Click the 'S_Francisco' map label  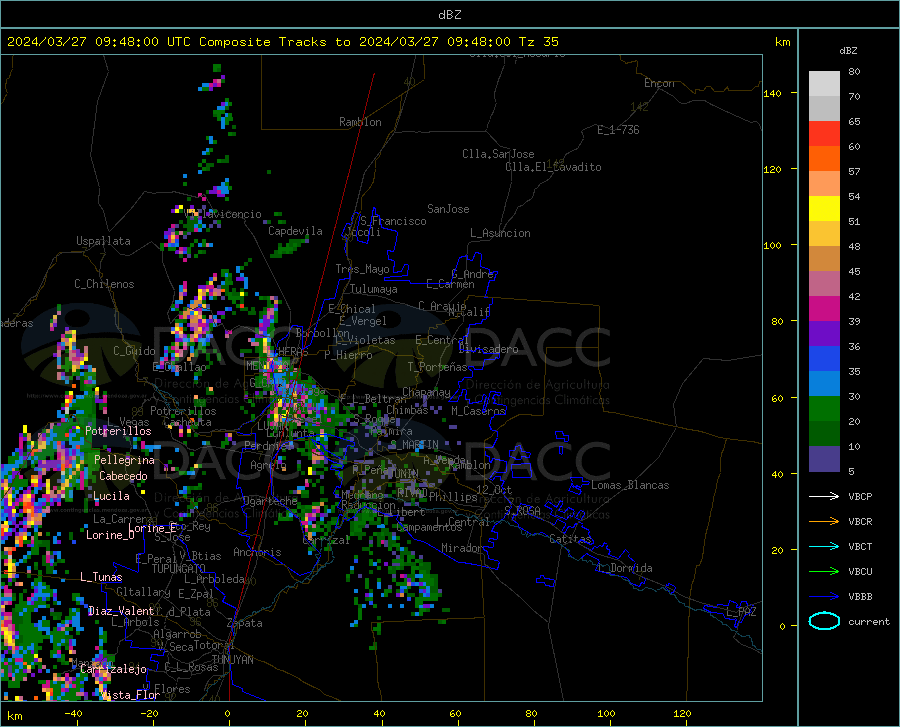coord(393,221)
